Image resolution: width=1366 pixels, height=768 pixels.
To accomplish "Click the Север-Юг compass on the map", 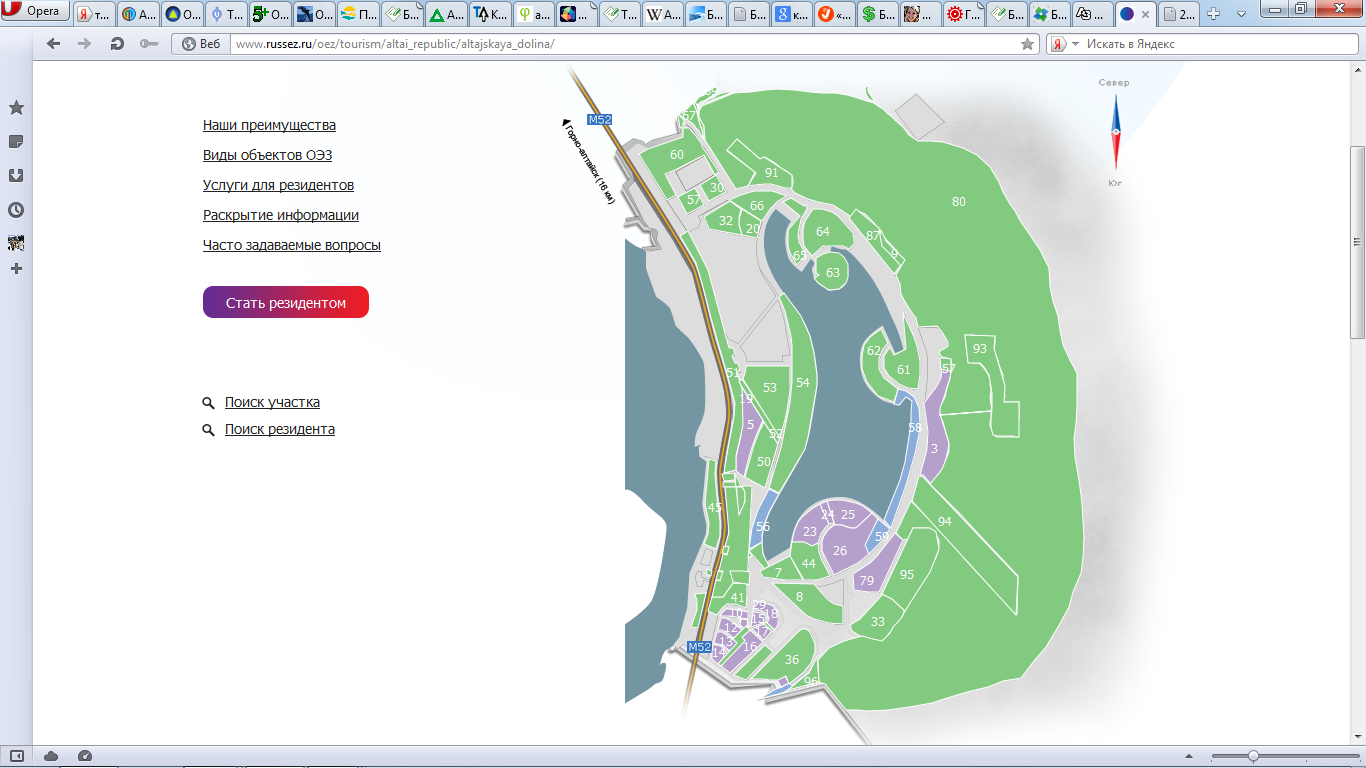I will pyautogui.click(x=1114, y=133).
